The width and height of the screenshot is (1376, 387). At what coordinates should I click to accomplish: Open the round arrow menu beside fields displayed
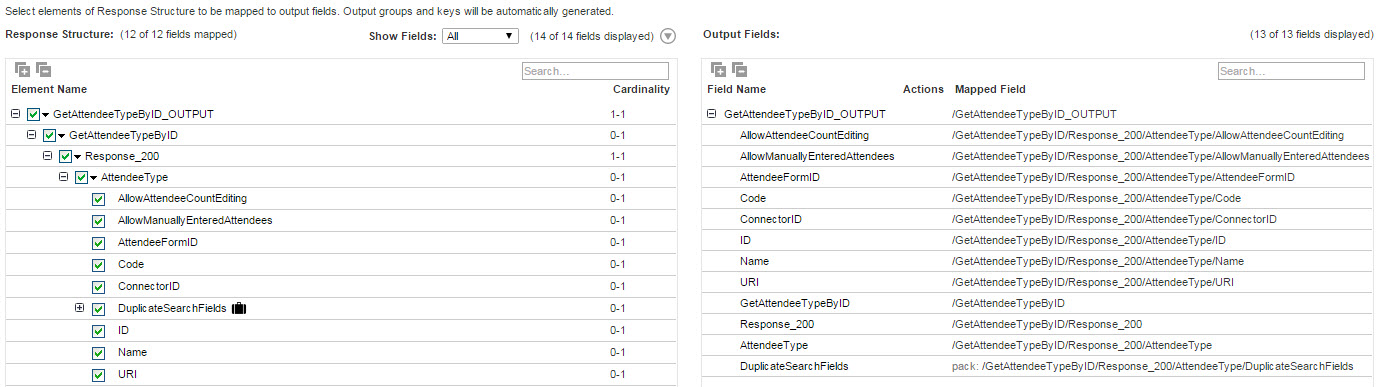pos(668,36)
